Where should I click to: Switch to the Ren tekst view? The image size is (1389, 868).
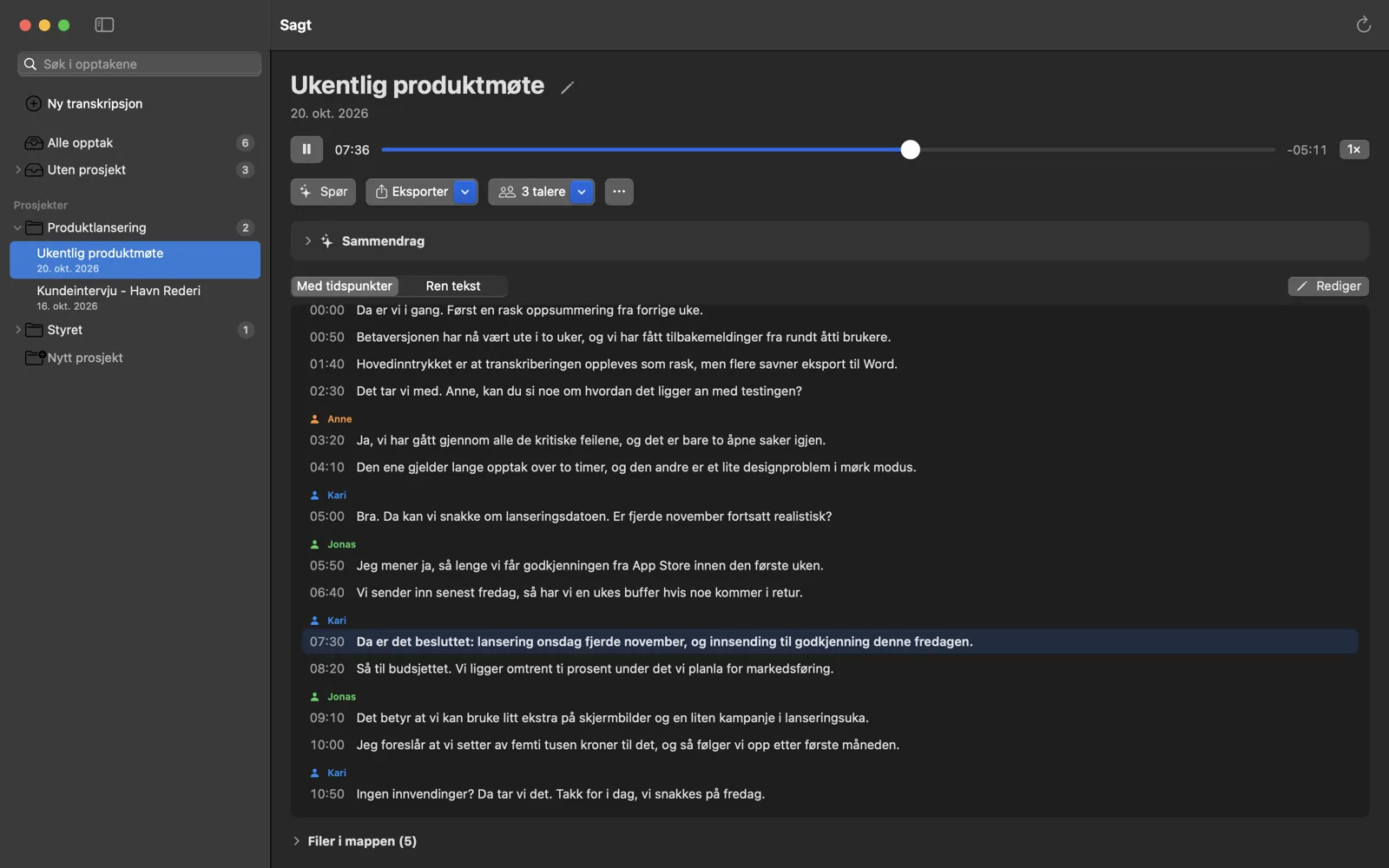[x=453, y=286]
